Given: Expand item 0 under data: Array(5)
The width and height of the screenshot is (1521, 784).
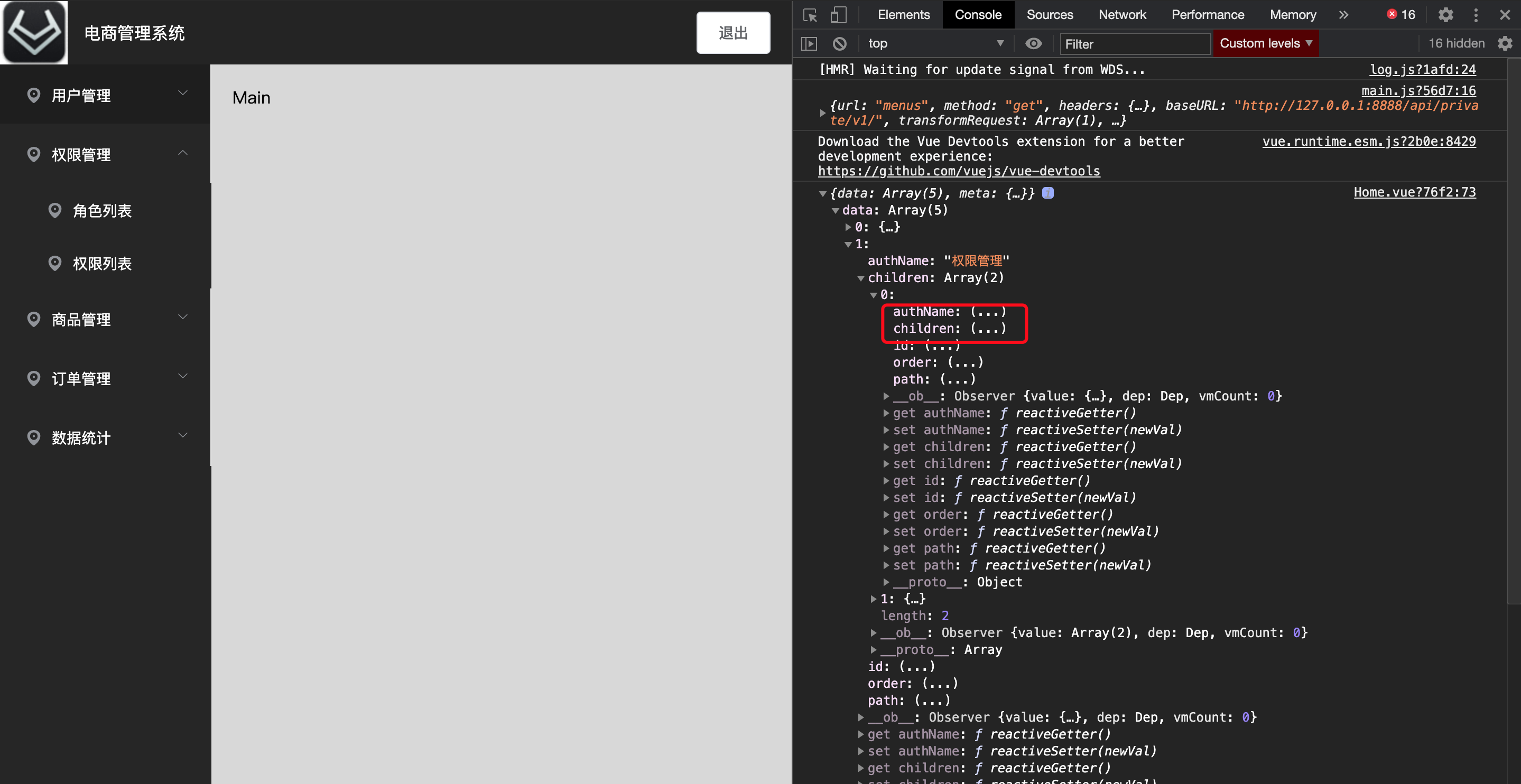Looking at the screenshot, I should coord(848,227).
